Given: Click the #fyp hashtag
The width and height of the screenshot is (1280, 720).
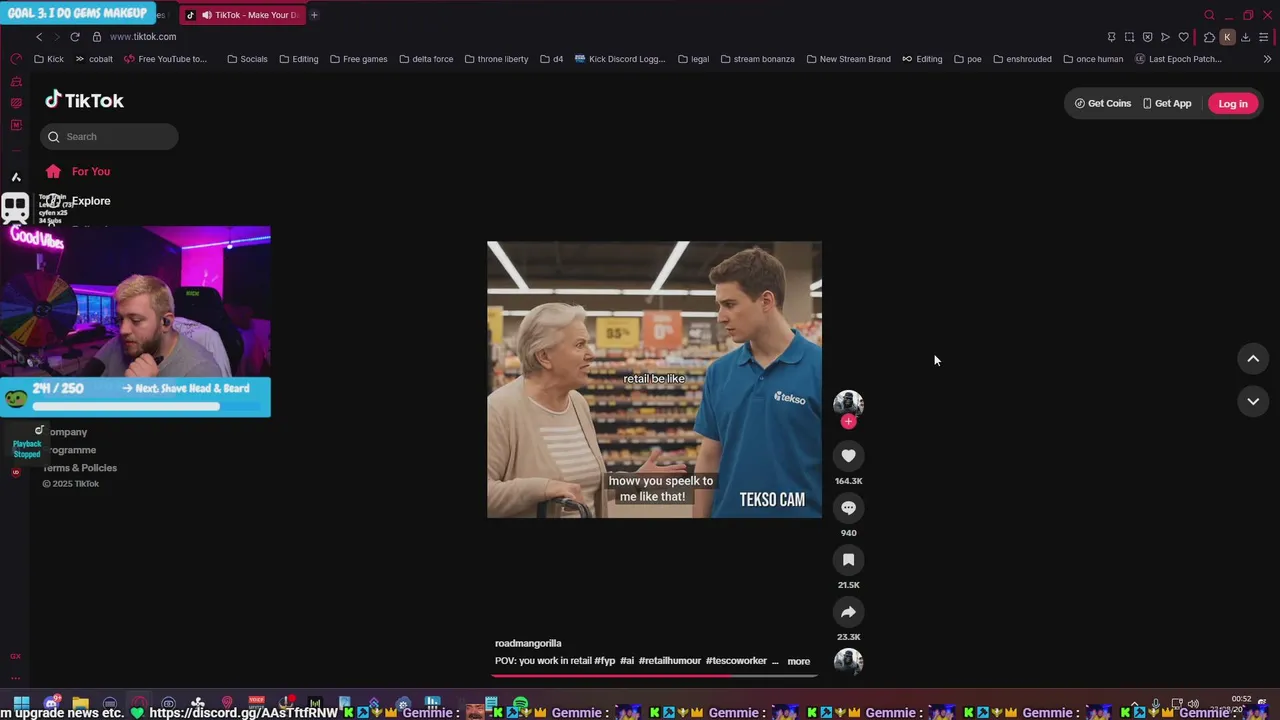Looking at the screenshot, I should pos(605,661).
